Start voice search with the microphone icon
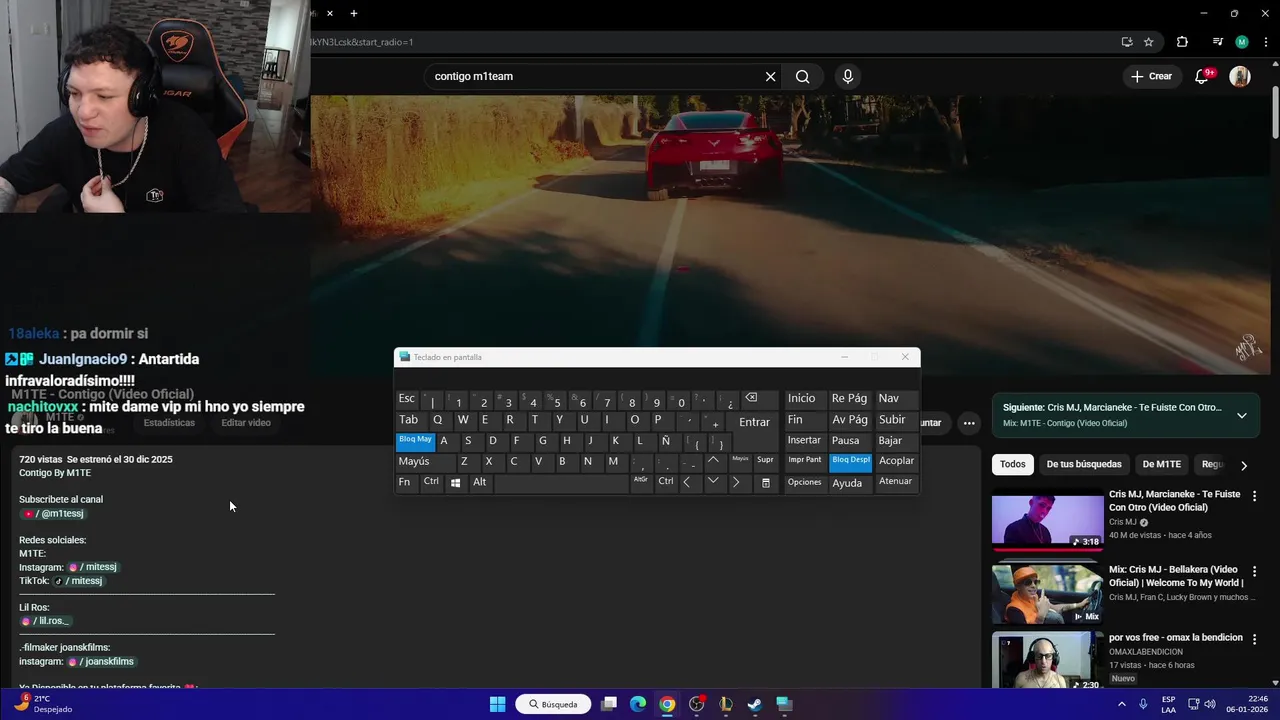The width and height of the screenshot is (1280, 720). click(848, 76)
